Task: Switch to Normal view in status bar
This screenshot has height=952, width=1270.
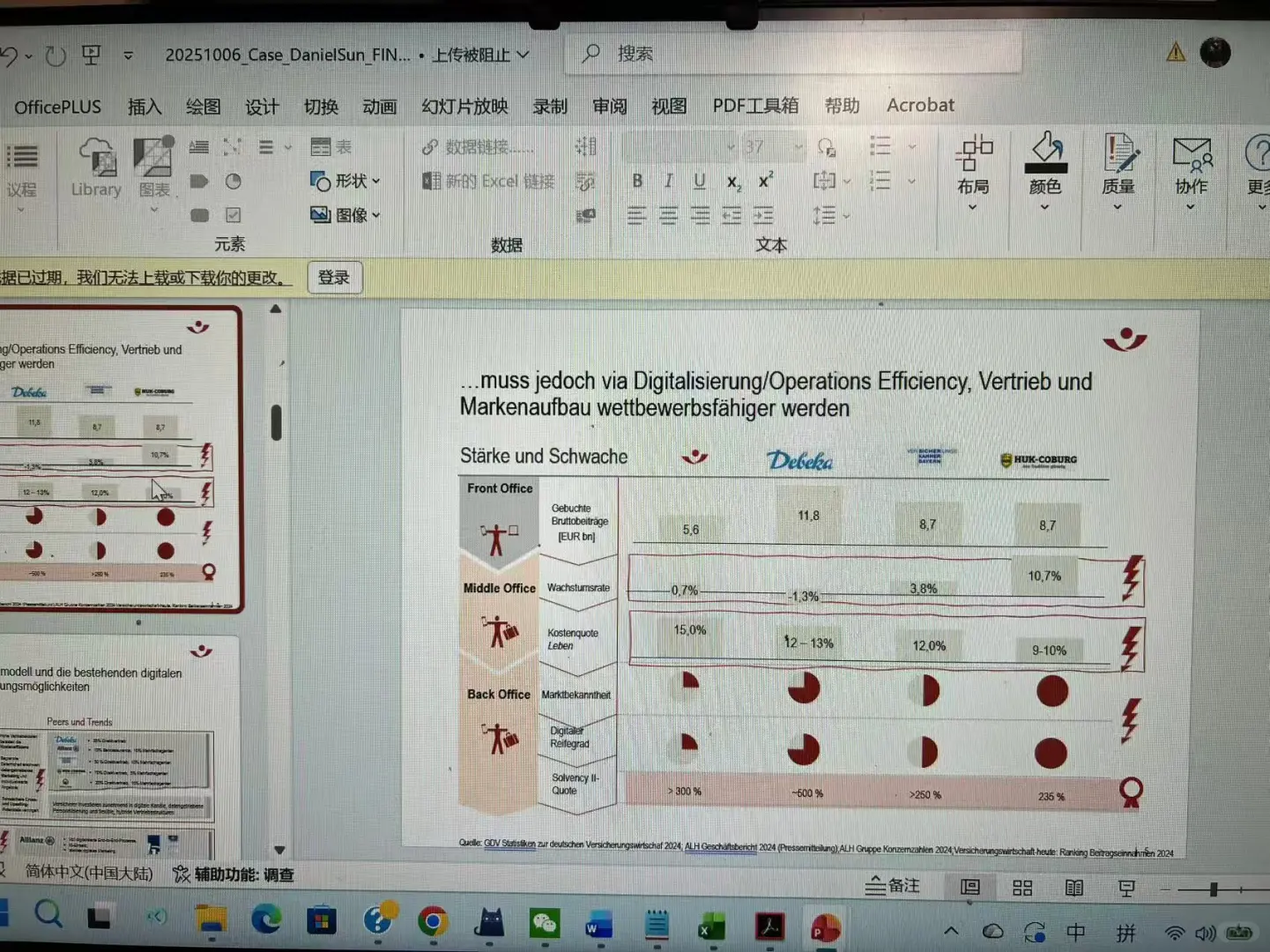Action: tap(970, 888)
